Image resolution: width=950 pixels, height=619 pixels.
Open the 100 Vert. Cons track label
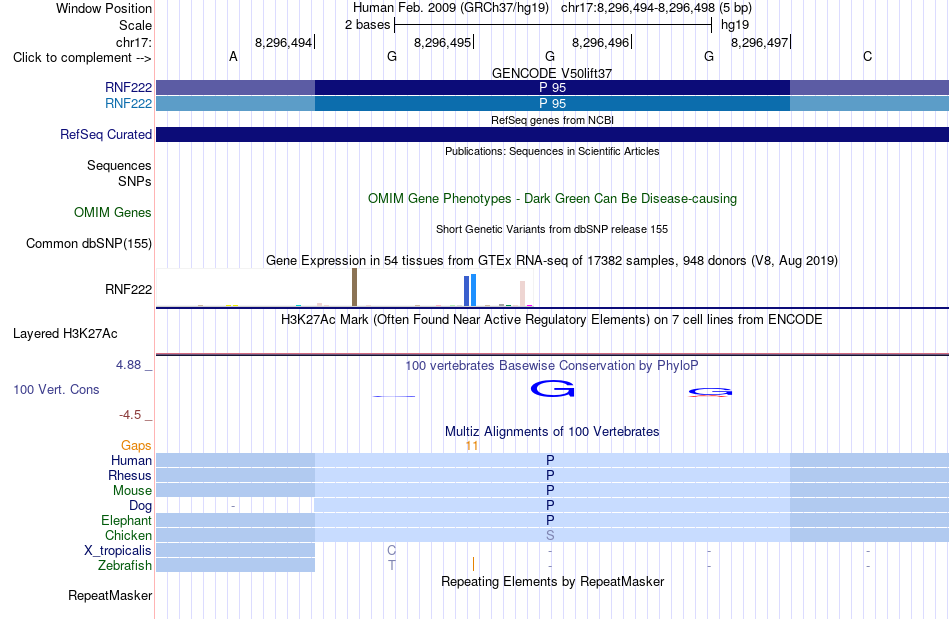click(56, 389)
